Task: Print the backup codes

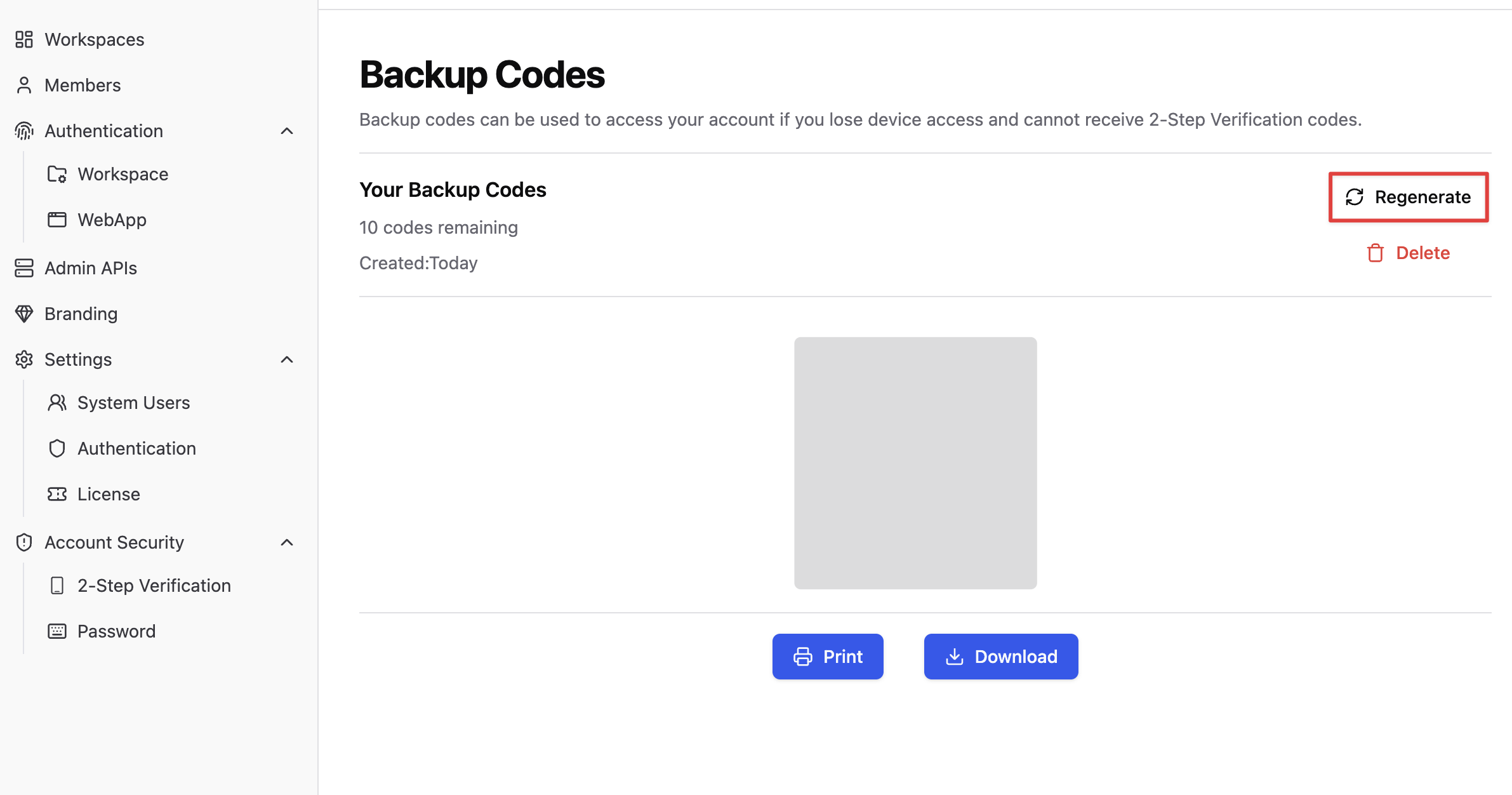Action: [x=828, y=657]
